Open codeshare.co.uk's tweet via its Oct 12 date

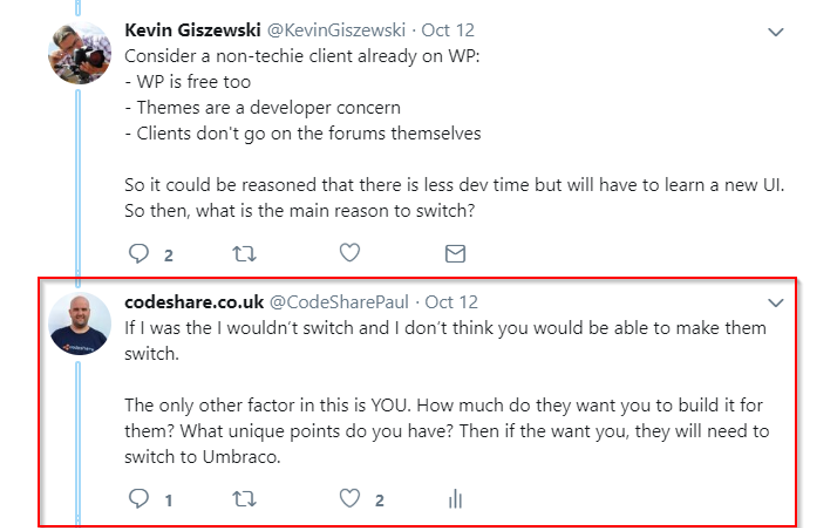tap(452, 301)
